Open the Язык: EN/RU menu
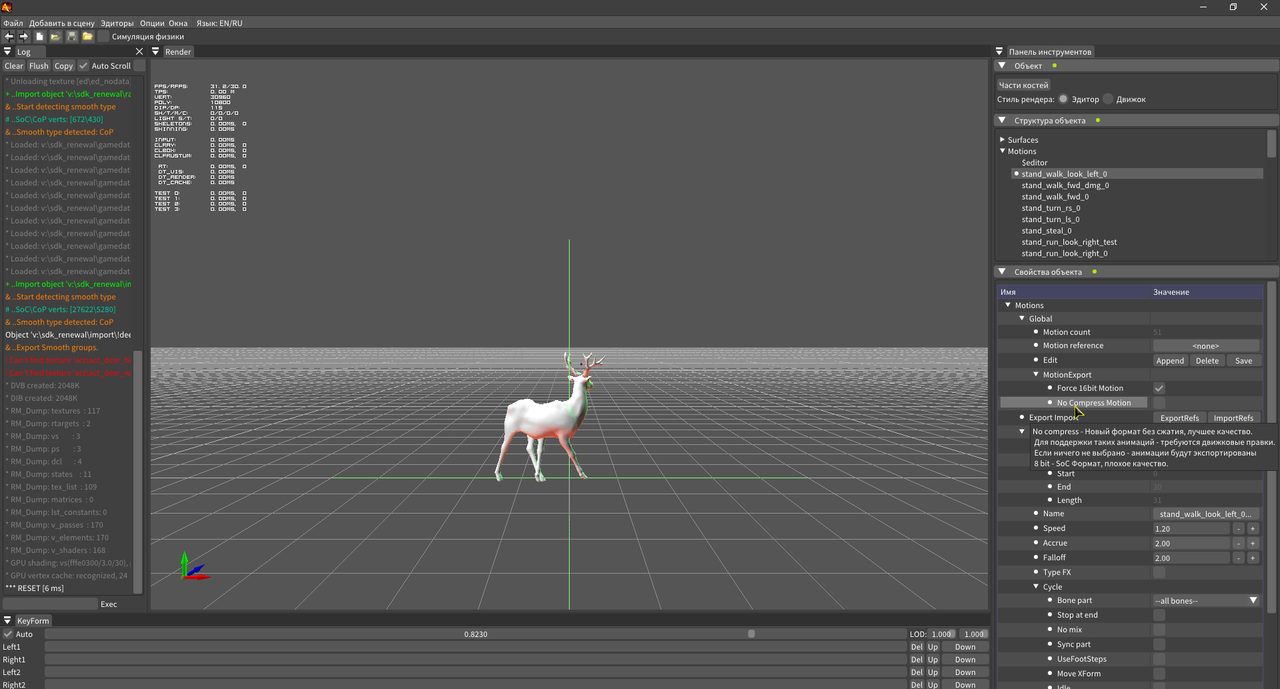This screenshot has height=689, width=1280. pos(219,23)
